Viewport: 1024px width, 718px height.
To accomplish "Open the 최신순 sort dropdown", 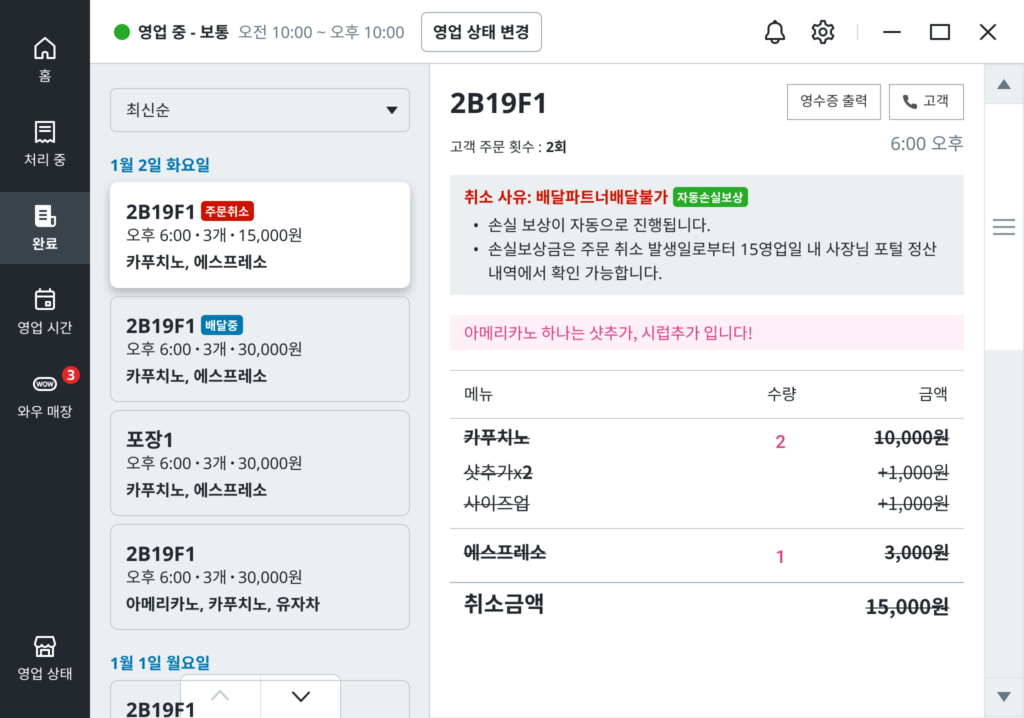I will (x=260, y=110).
